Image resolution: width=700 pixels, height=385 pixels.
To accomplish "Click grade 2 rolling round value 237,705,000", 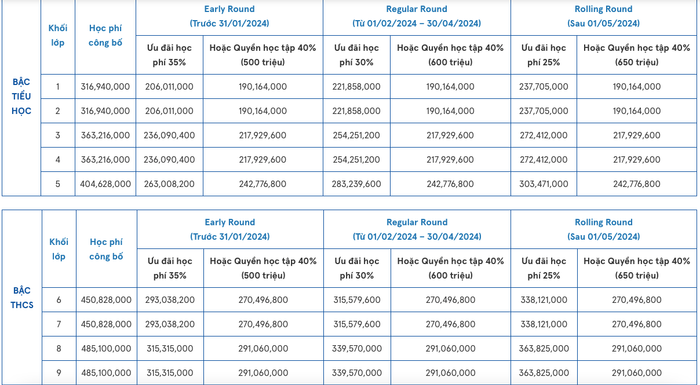I will pyautogui.click(x=543, y=111).
